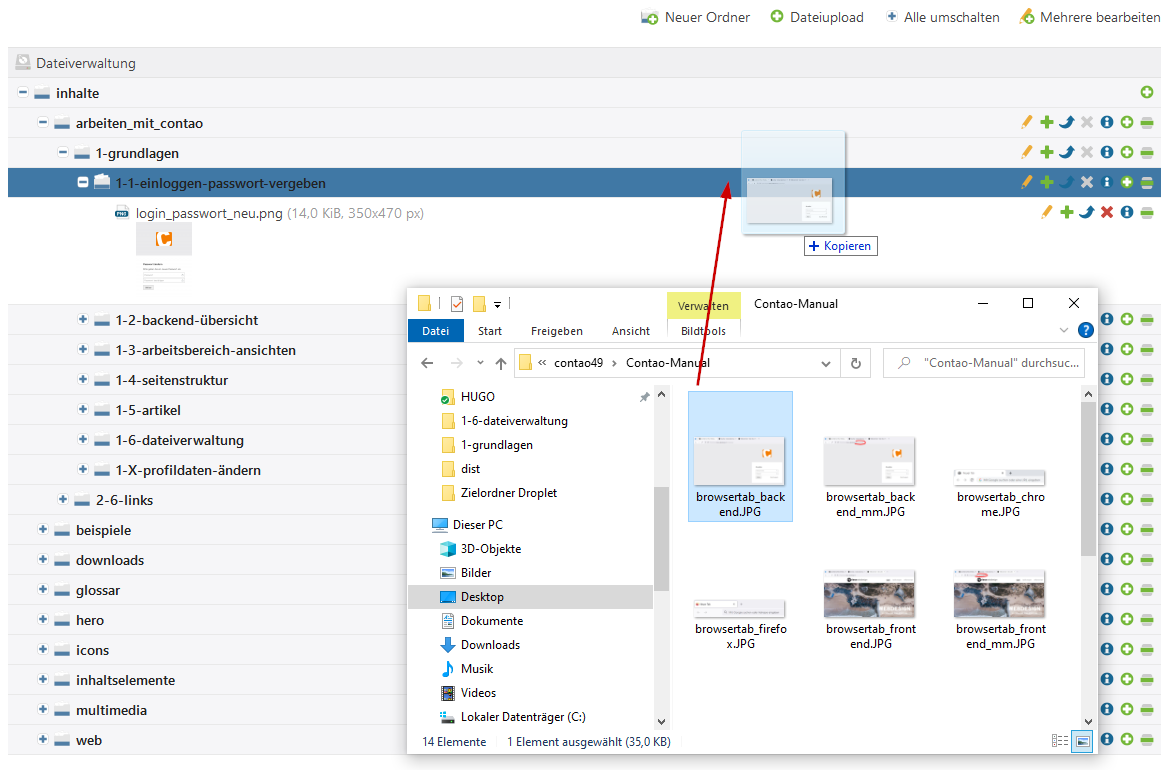Image resolution: width=1174 pixels, height=770 pixels.
Task: Click the Dateiupload link
Action: [x=817, y=17]
